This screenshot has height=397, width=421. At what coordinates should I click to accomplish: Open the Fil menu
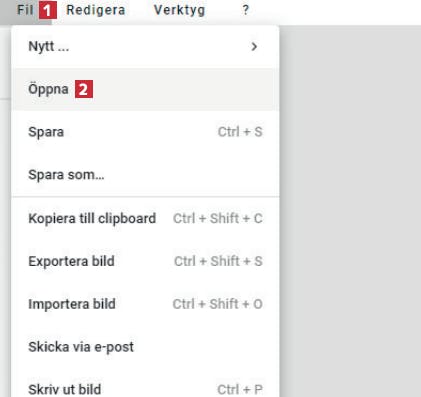25,10
